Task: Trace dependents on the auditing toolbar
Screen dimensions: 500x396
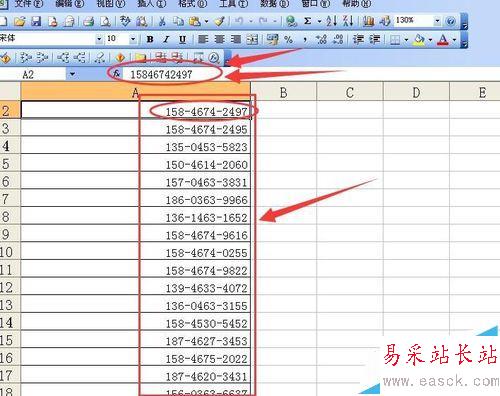Action: click(x=63, y=58)
